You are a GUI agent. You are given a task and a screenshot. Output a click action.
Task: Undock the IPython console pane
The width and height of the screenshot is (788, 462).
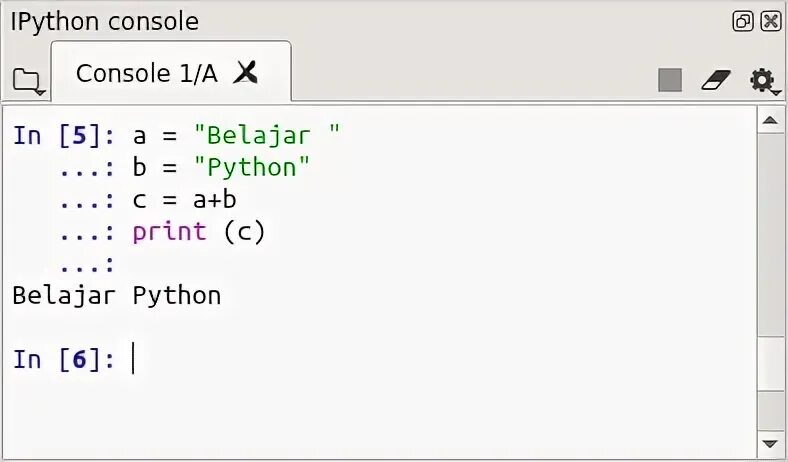tap(743, 21)
